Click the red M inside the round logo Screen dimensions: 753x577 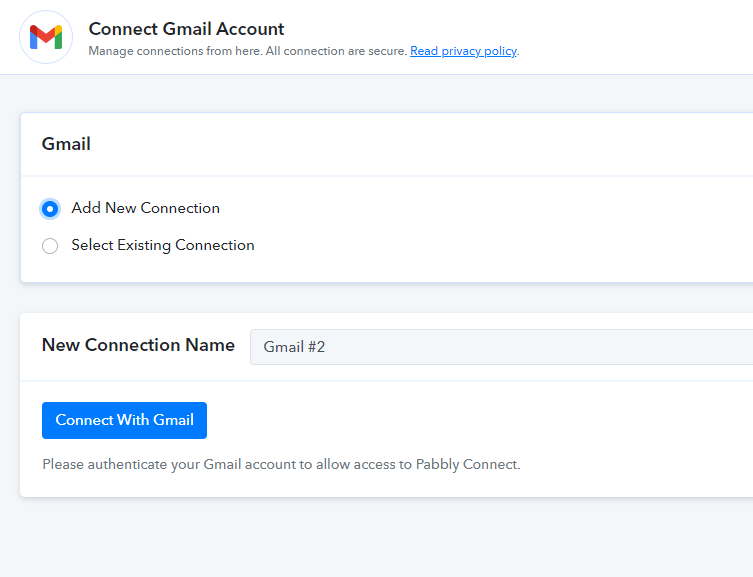click(46, 37)
